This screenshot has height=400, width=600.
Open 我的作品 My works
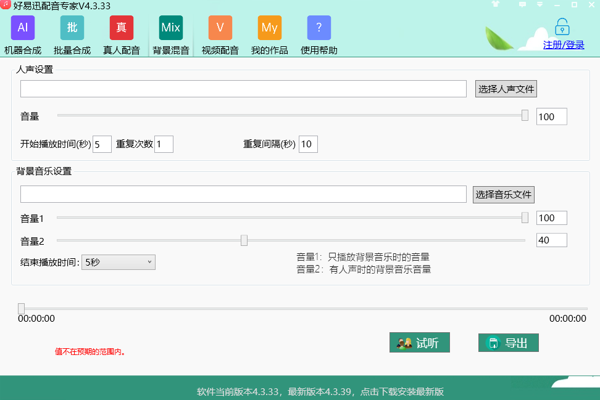[269, 28]
